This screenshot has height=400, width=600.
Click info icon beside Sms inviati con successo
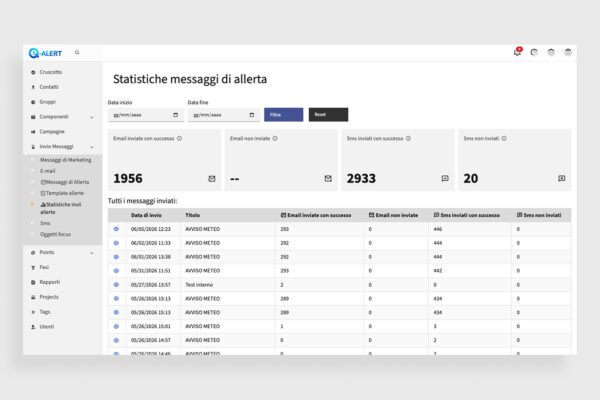pyautogui.click(x=408, y=139)
